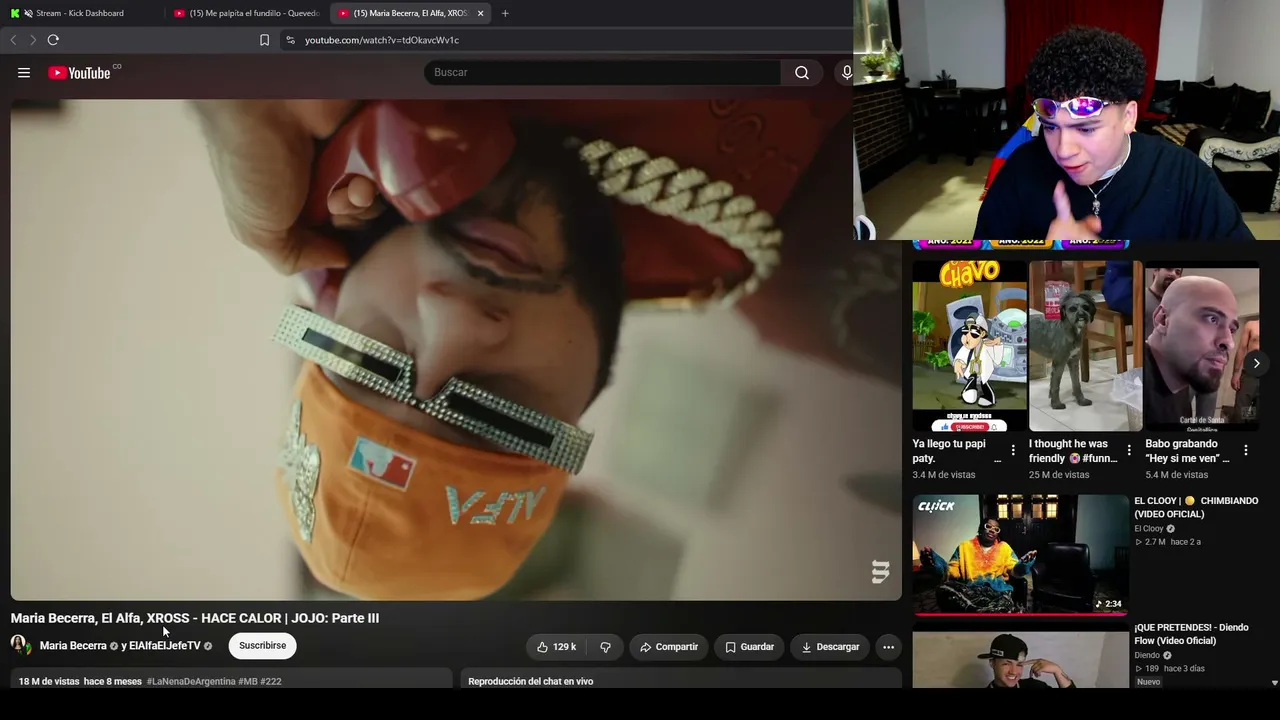1280x720 pixels.
Task: Click the magnifier search button
Action: (802, 72)
